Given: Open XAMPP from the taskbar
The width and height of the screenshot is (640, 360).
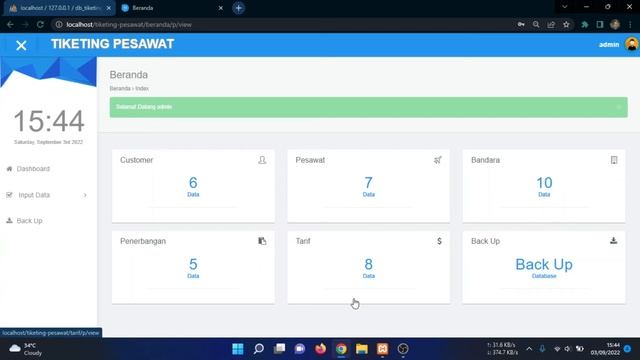Looking at the screenshot, I should pos(382,349).
